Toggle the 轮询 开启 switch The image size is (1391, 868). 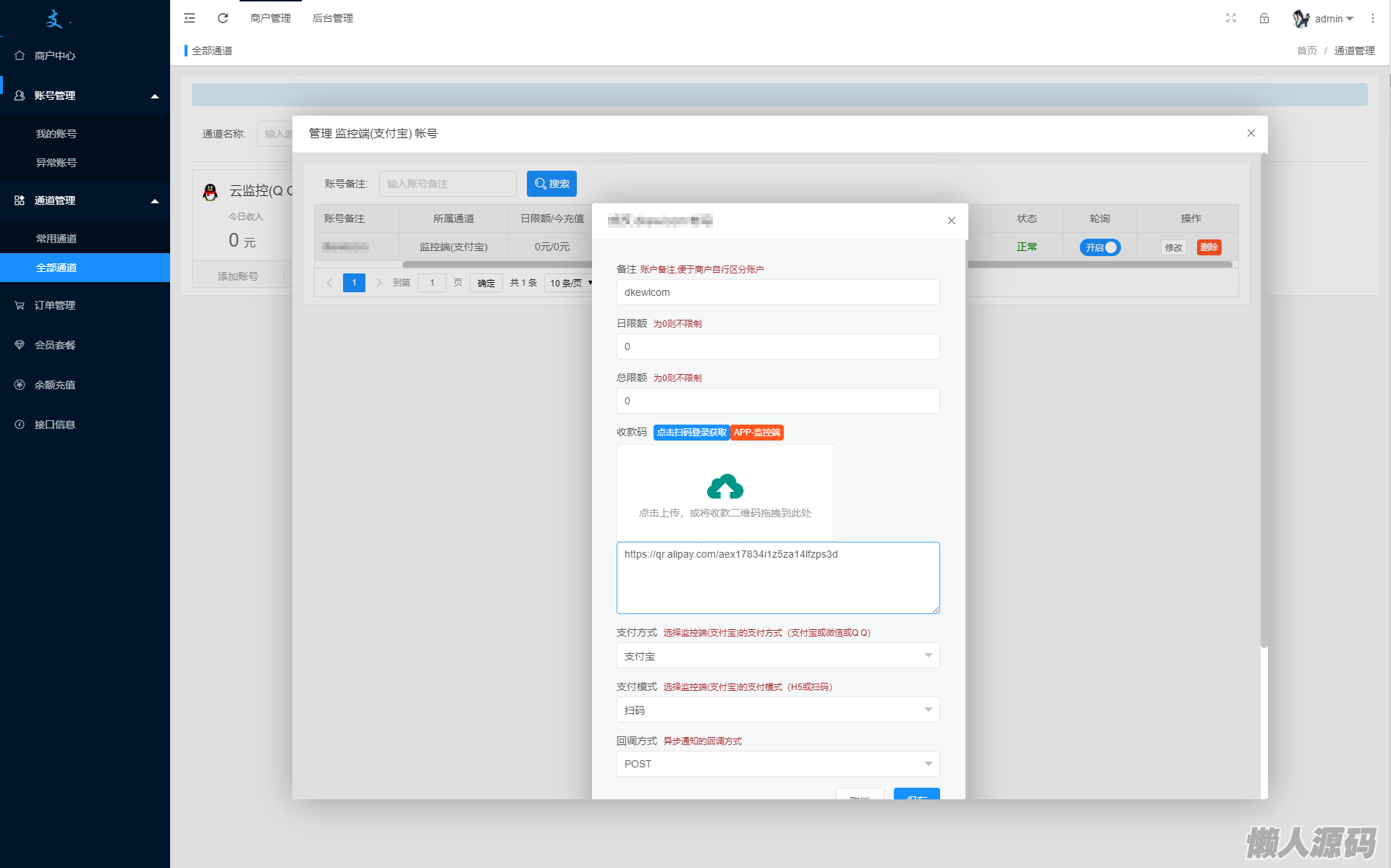click(1099, 247)
